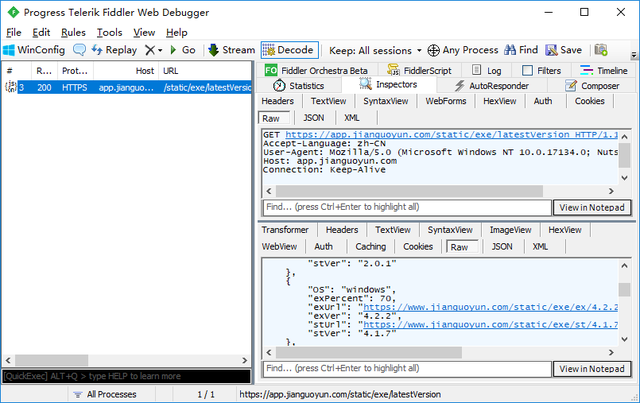Switch to the Composer tab

click(592, 86)
